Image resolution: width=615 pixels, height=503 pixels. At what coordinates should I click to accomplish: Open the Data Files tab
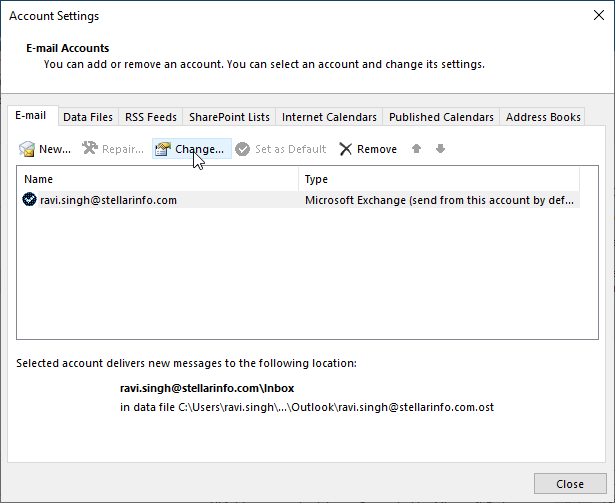pyautogui.click(x=88, y=117)
